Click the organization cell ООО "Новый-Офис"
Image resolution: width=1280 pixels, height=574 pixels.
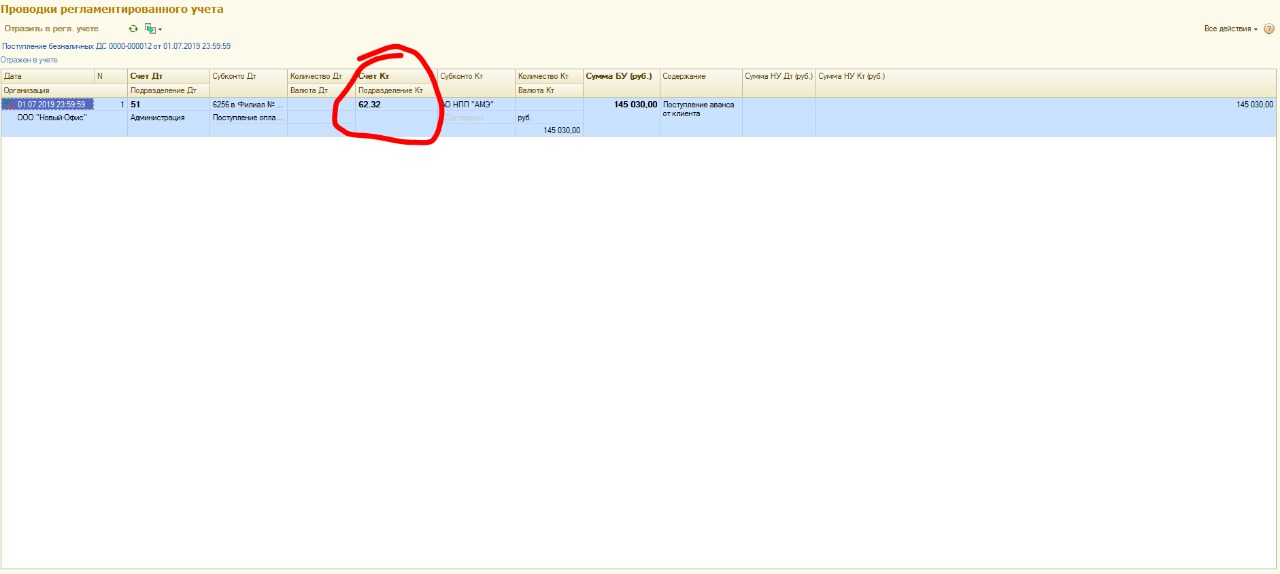pyautogui.click(x=52, y=117)
